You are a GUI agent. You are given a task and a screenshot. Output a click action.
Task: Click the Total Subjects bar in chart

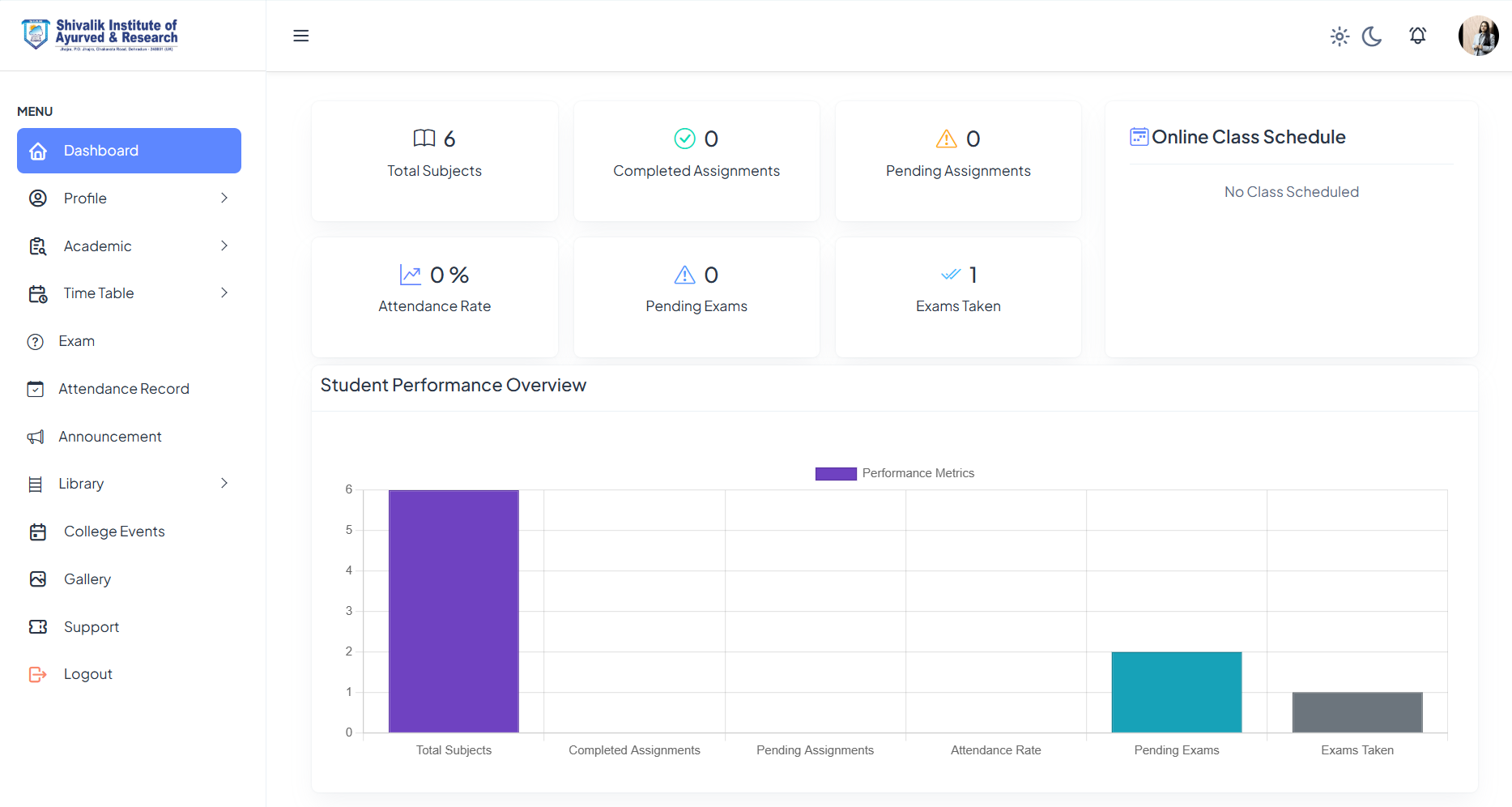[454, 609]
